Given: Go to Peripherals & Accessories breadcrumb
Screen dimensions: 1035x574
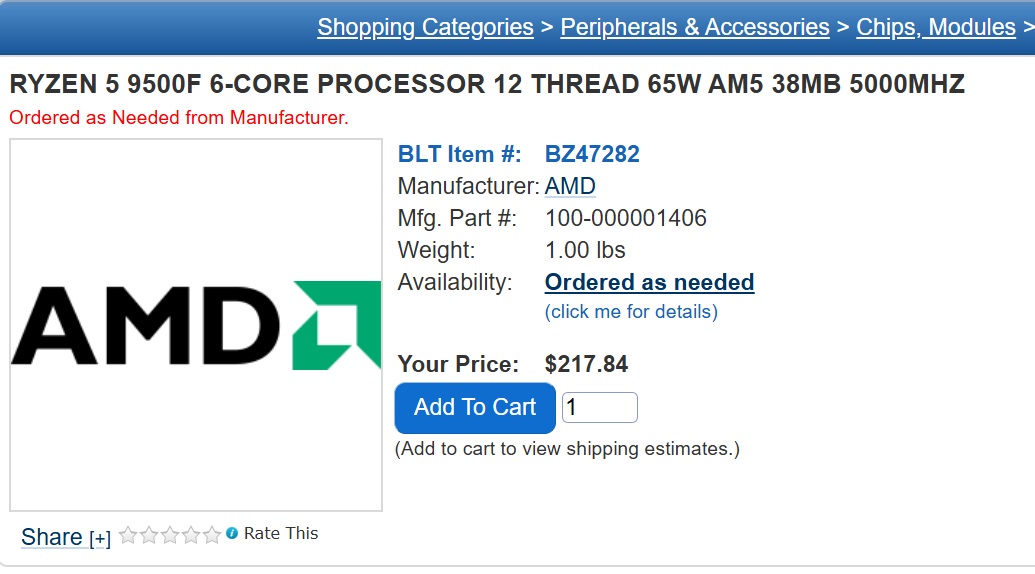Looking at the screenshot, I should (x=695, y=27).
